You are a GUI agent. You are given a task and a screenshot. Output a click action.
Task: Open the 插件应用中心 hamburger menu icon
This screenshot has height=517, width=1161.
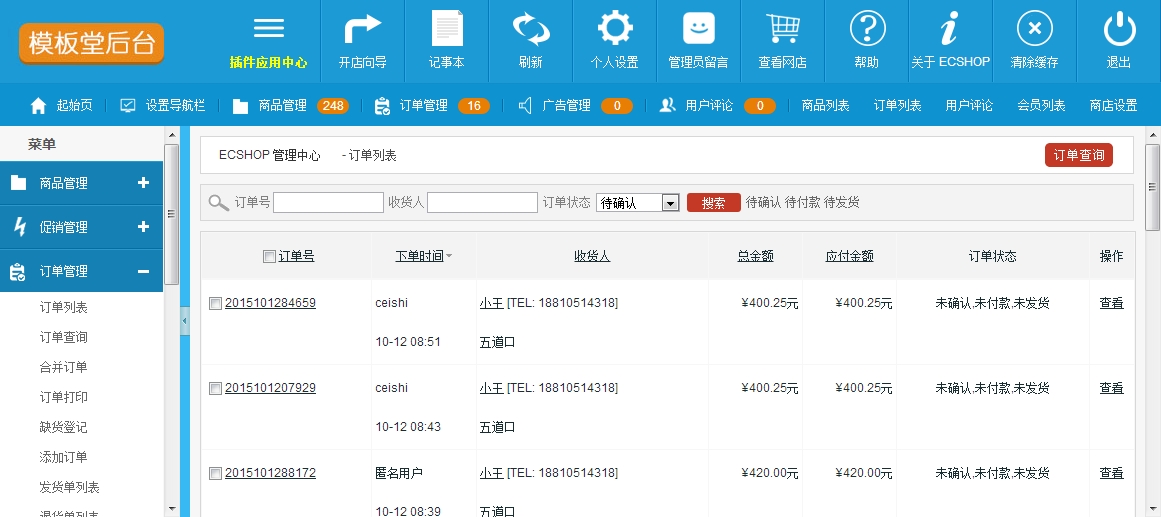pyautogui.click(x=268, y=29)
